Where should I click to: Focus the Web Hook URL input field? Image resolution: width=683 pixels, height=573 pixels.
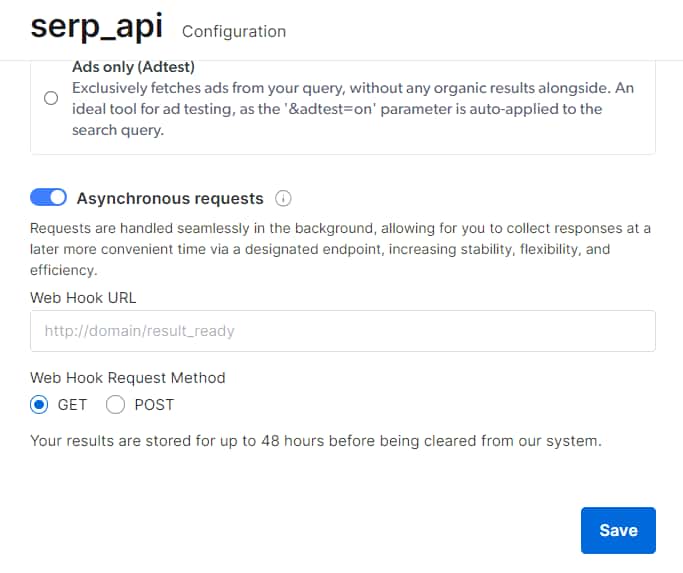coord(343,331)
